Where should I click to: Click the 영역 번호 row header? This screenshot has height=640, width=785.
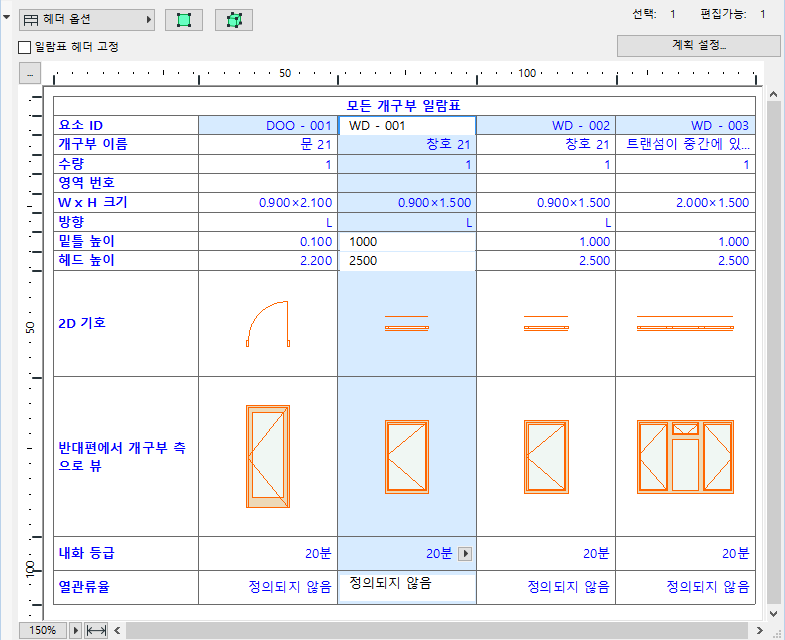click(126, 183)
